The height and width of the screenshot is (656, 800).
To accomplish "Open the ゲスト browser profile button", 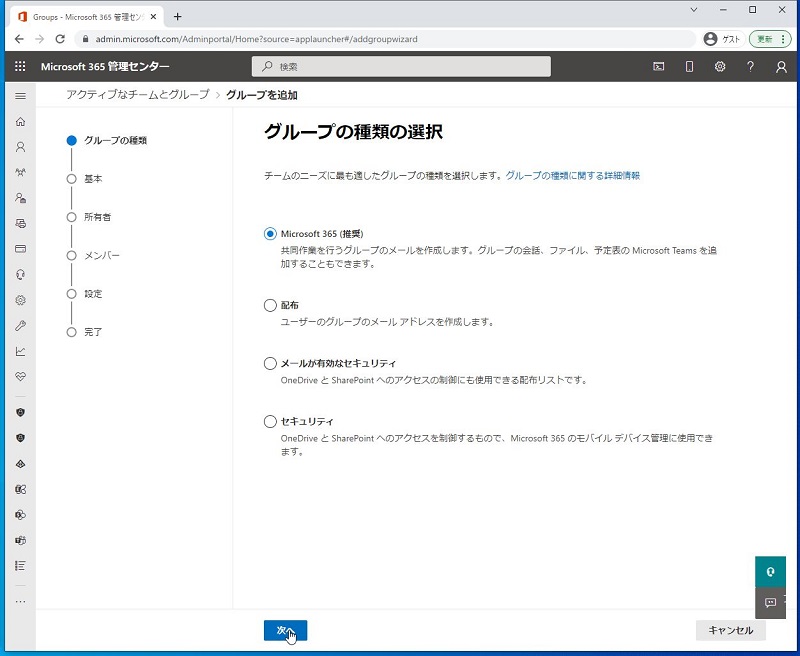I will (x=723, y=39).
